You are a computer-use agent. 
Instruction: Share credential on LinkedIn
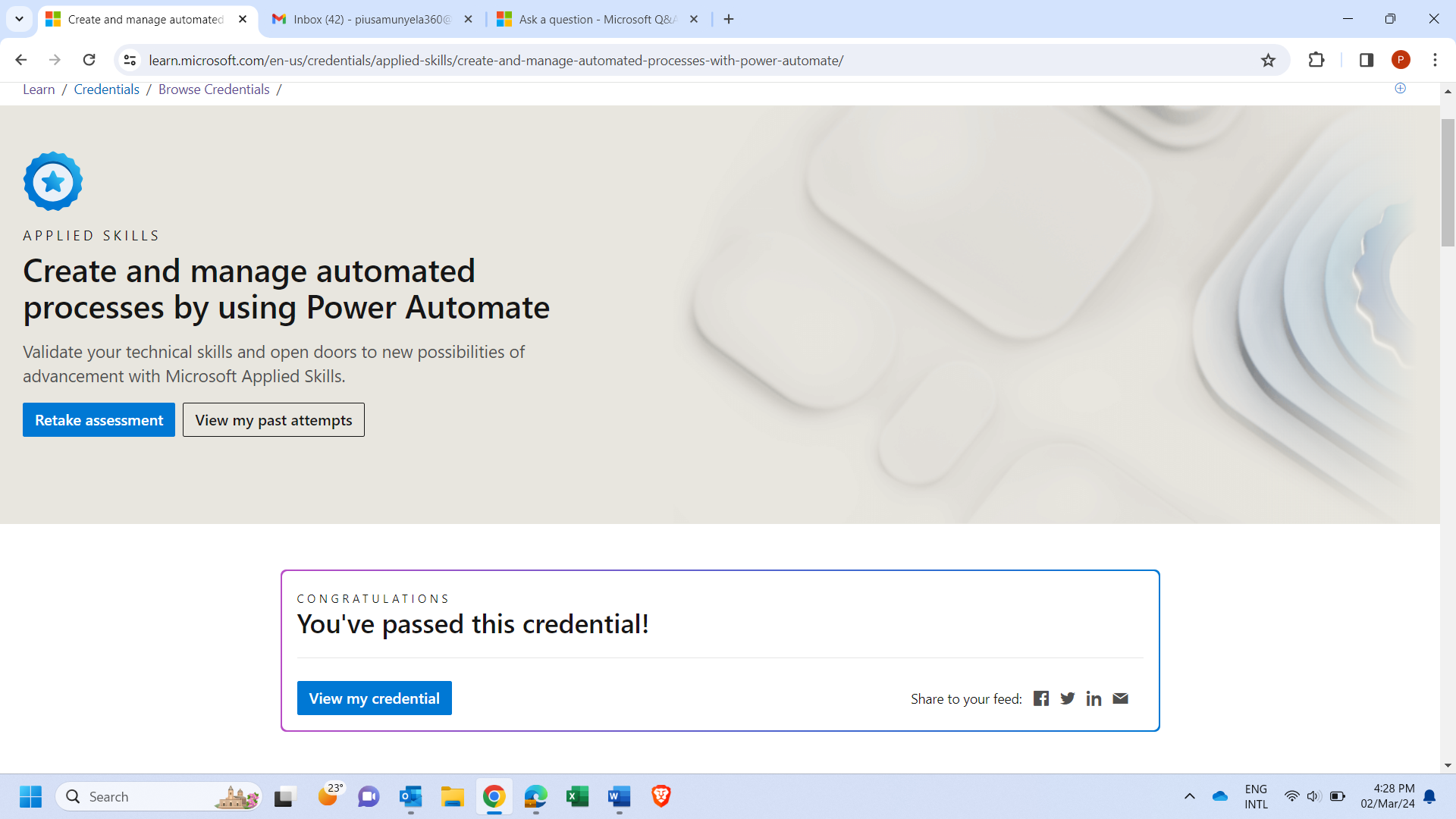click(x=1094, y=698)
